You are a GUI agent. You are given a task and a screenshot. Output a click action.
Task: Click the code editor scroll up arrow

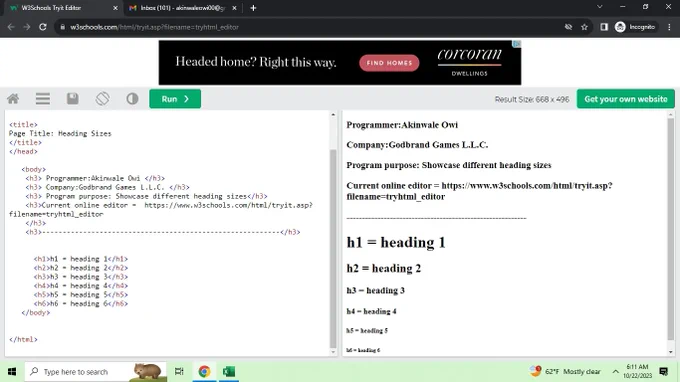pos(333,115)
